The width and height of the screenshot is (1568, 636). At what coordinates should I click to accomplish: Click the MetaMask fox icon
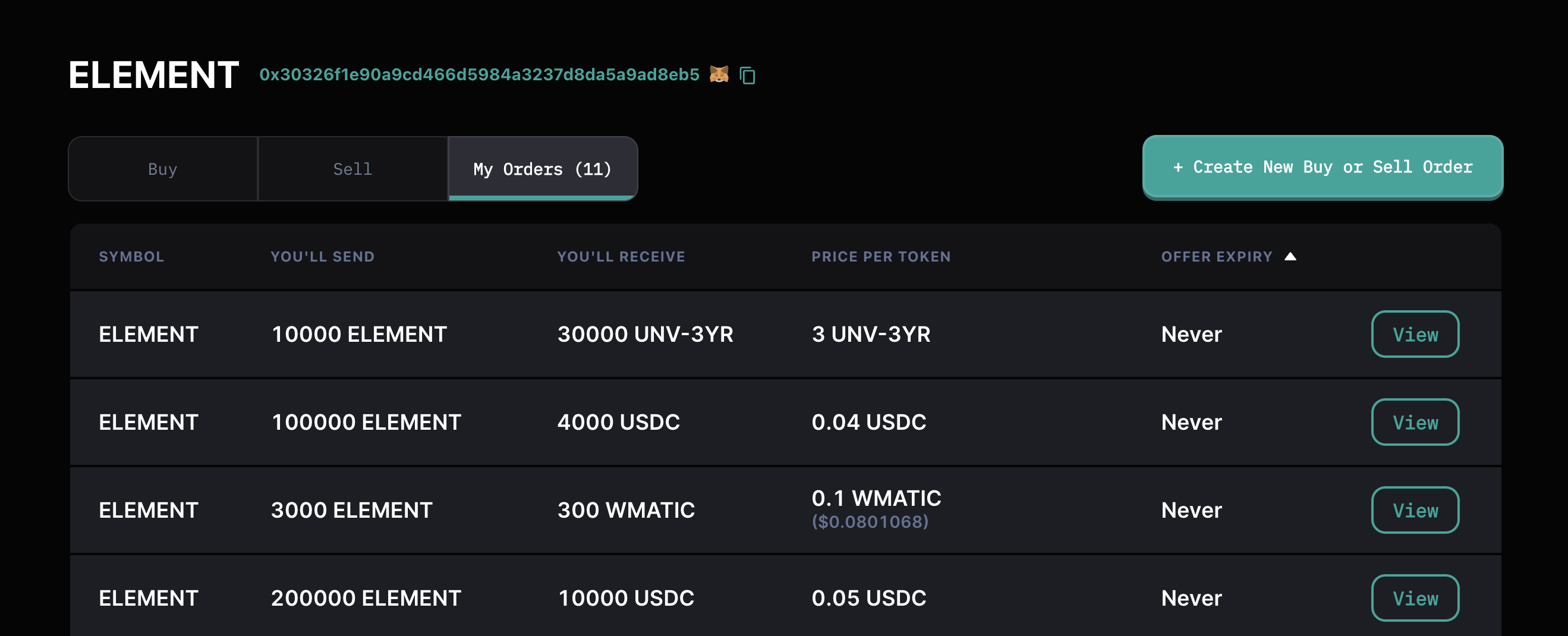coord(719,74)
